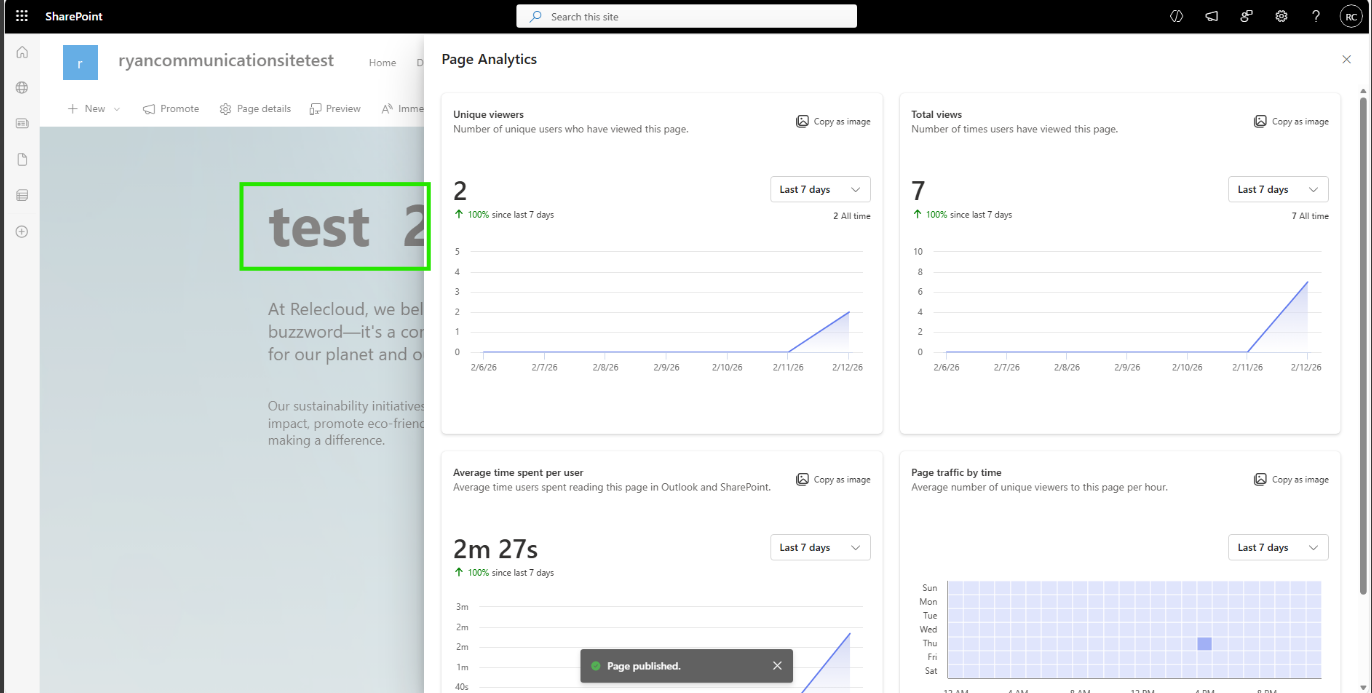Click the blue site logo tile
The image size is (1372, 693).
(80, 62)
